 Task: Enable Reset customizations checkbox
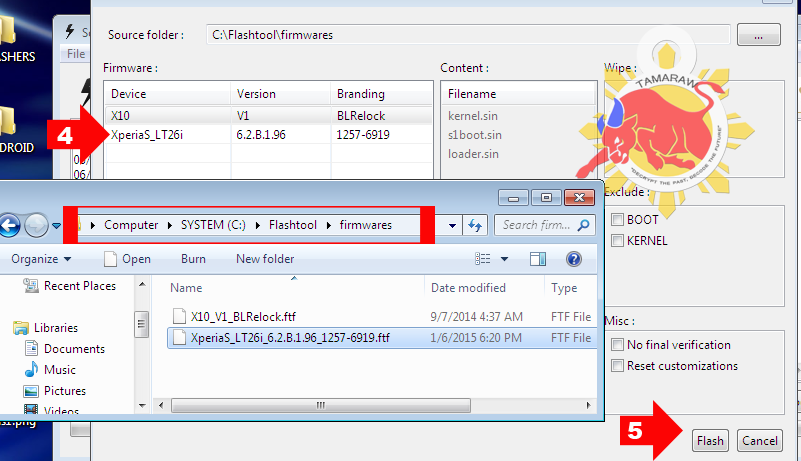point(618,366)
